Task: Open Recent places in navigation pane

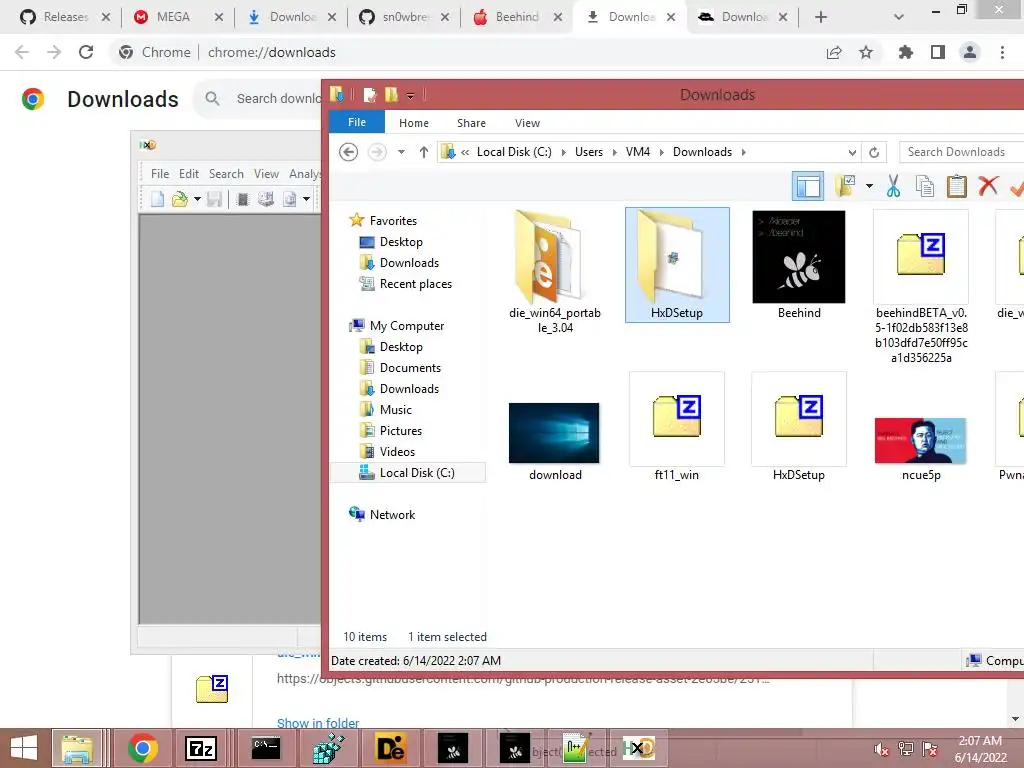Action: pos(415,283)
